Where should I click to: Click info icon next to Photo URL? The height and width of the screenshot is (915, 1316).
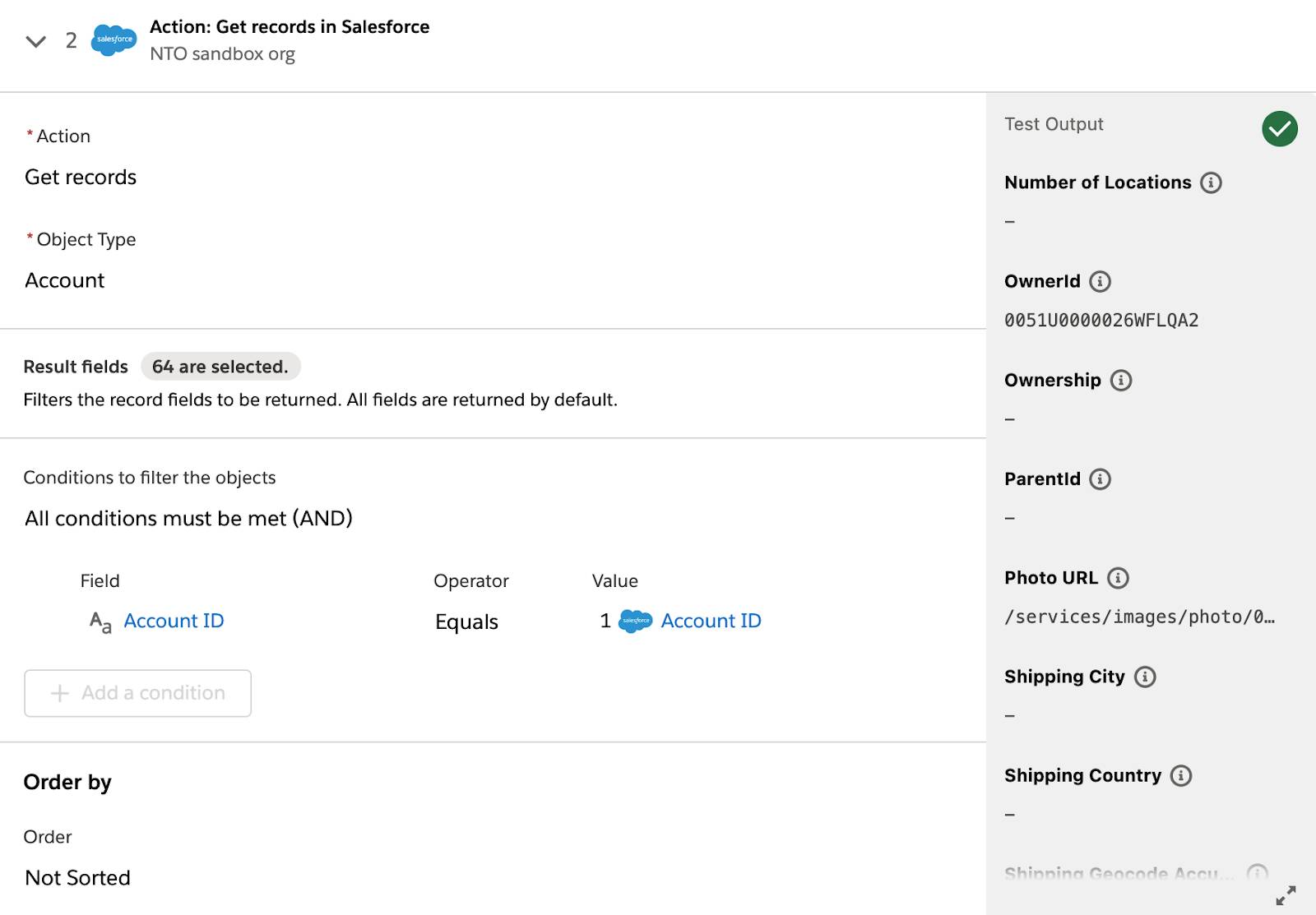coord(1118,578)
